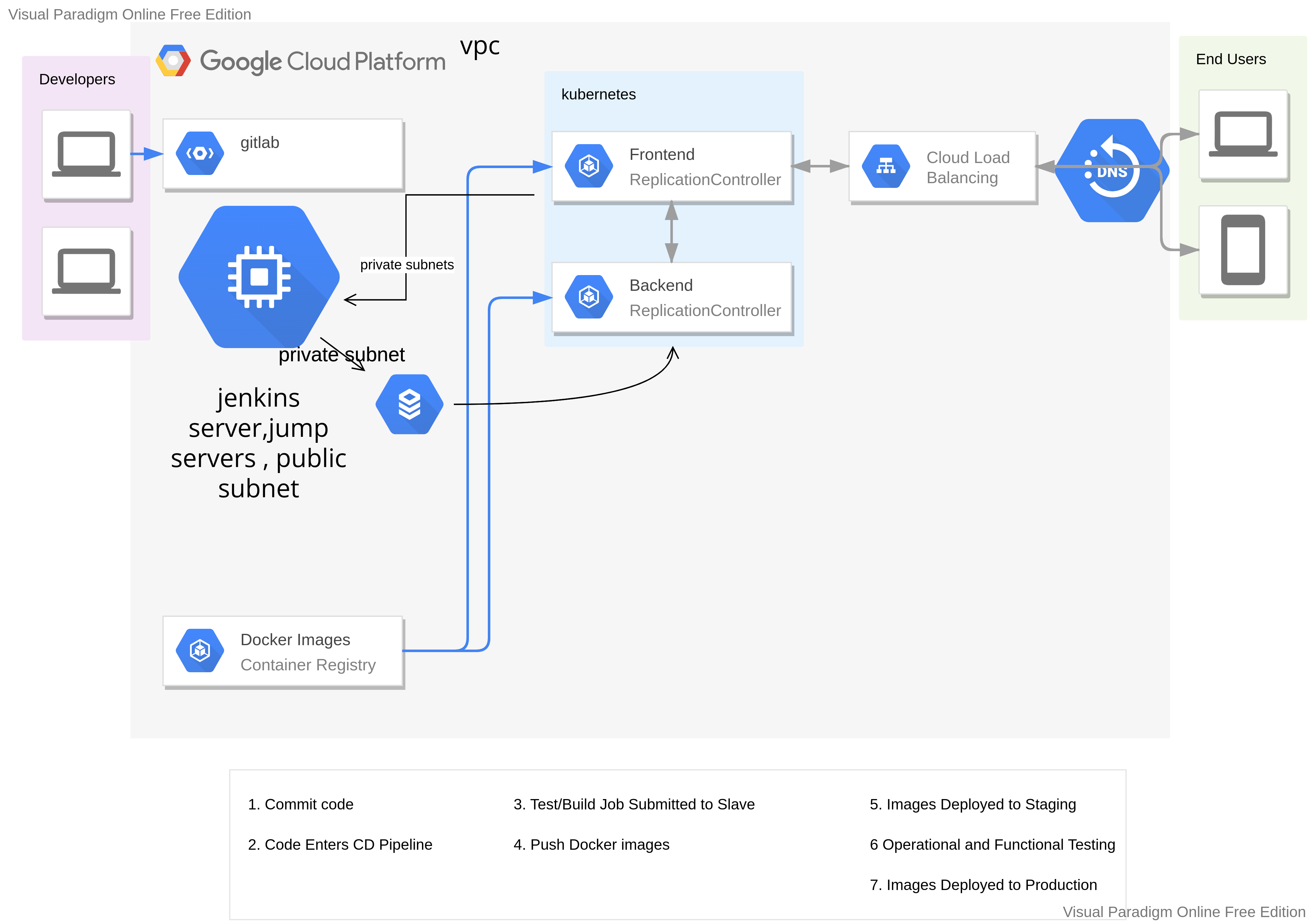Select the Backend ReplicationController subtitle

click(705, 311)
